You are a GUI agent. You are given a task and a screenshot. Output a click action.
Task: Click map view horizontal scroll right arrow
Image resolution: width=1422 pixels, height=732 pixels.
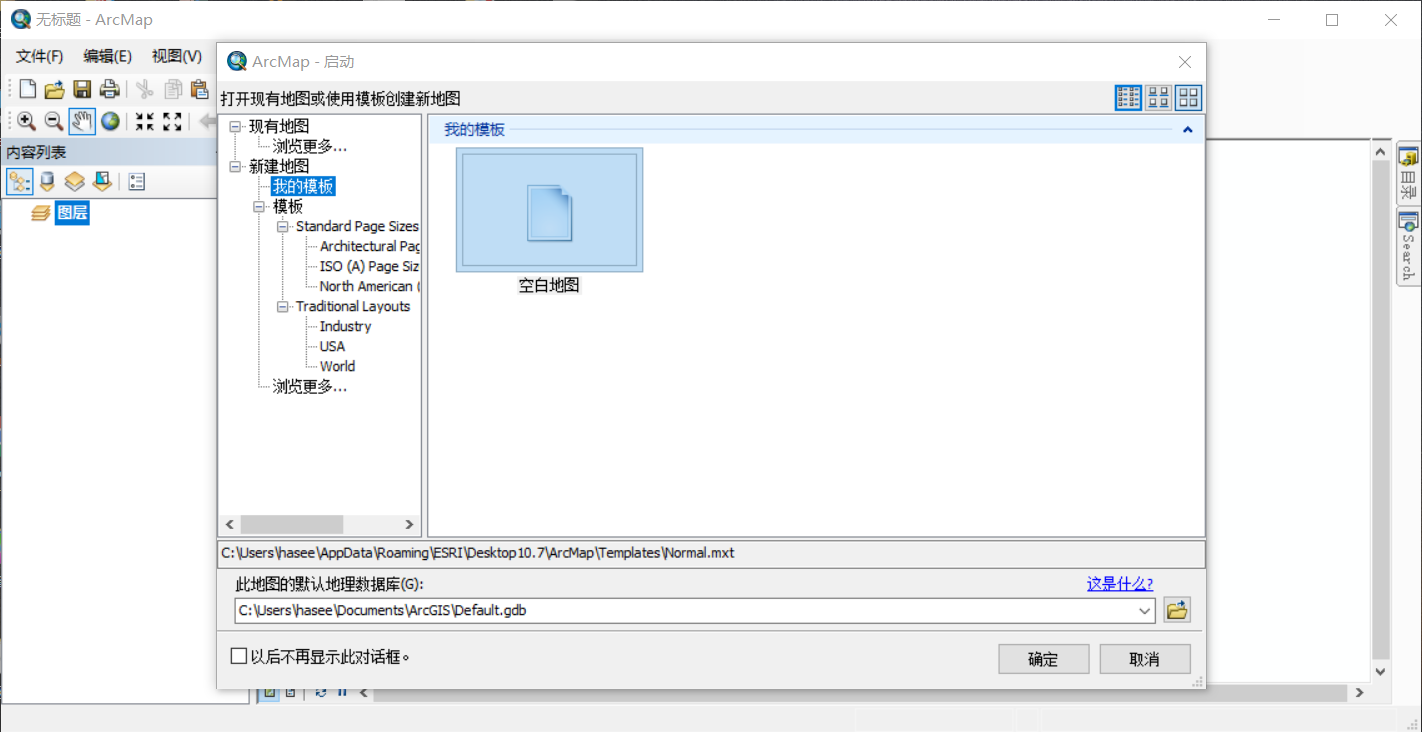1359,692
